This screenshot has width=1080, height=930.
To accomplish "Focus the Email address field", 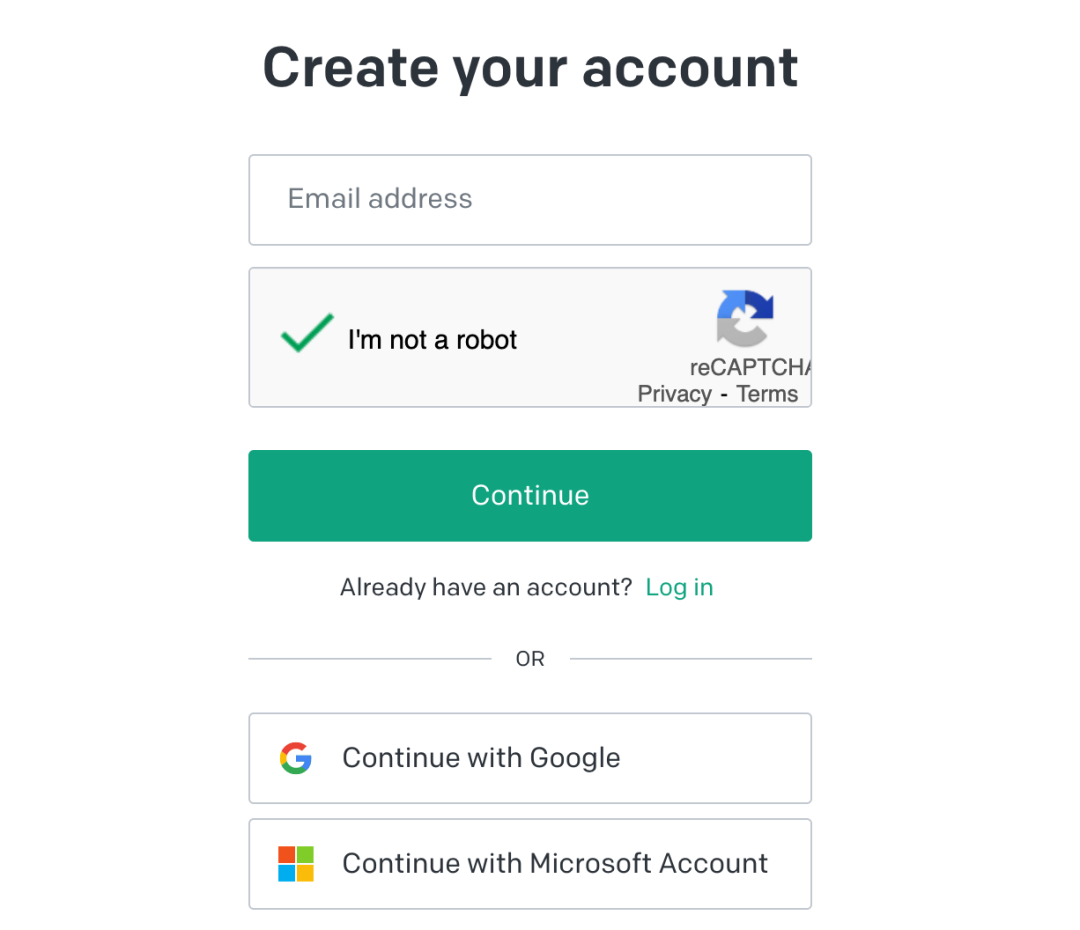I will click(x=530, y=200).
